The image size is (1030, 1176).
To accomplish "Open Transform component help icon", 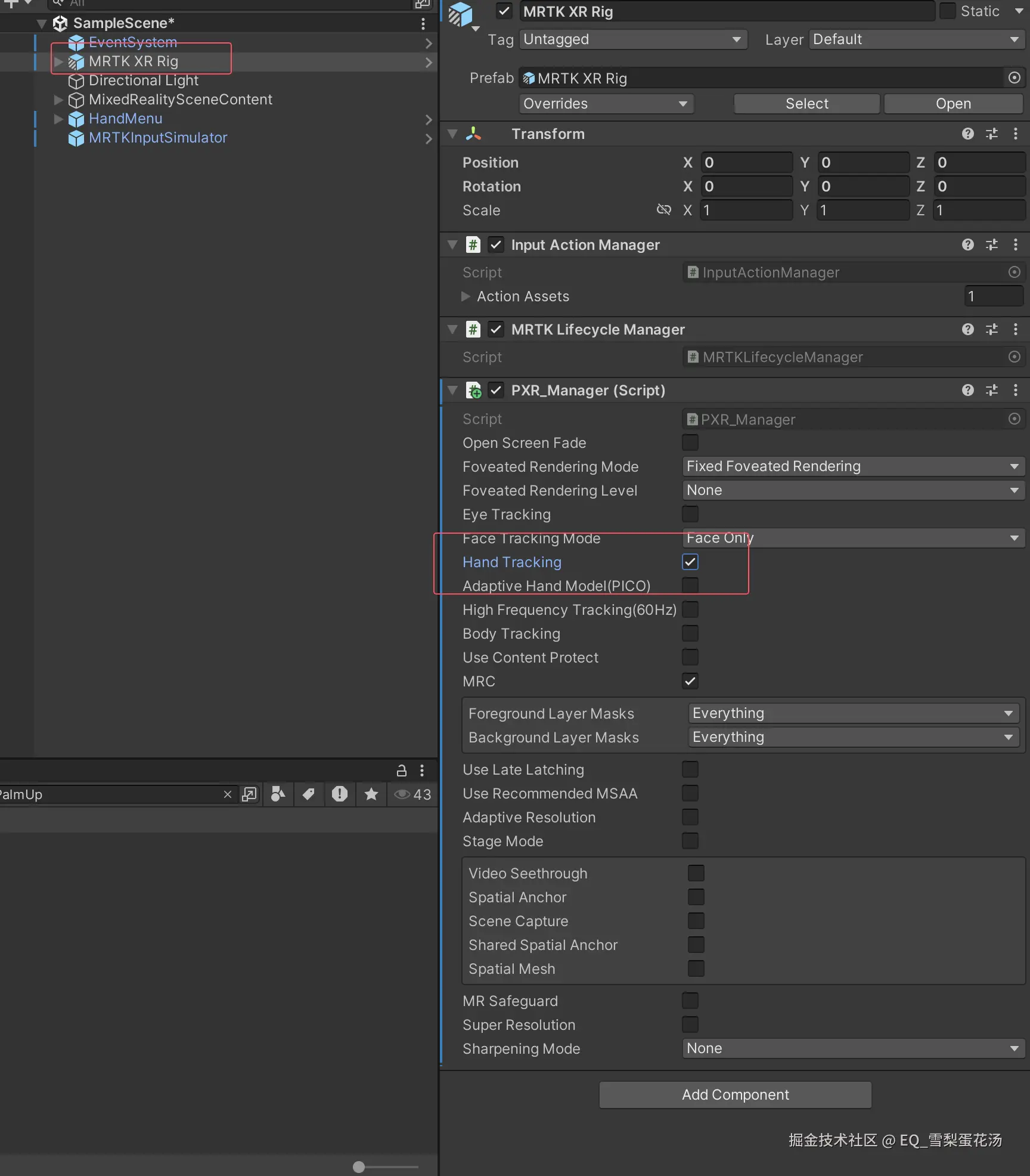I will coord(967,134).
